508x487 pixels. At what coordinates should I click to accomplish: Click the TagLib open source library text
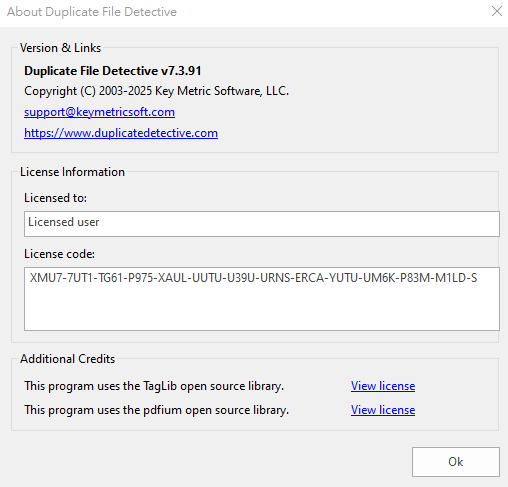click(x=154, y=386)
